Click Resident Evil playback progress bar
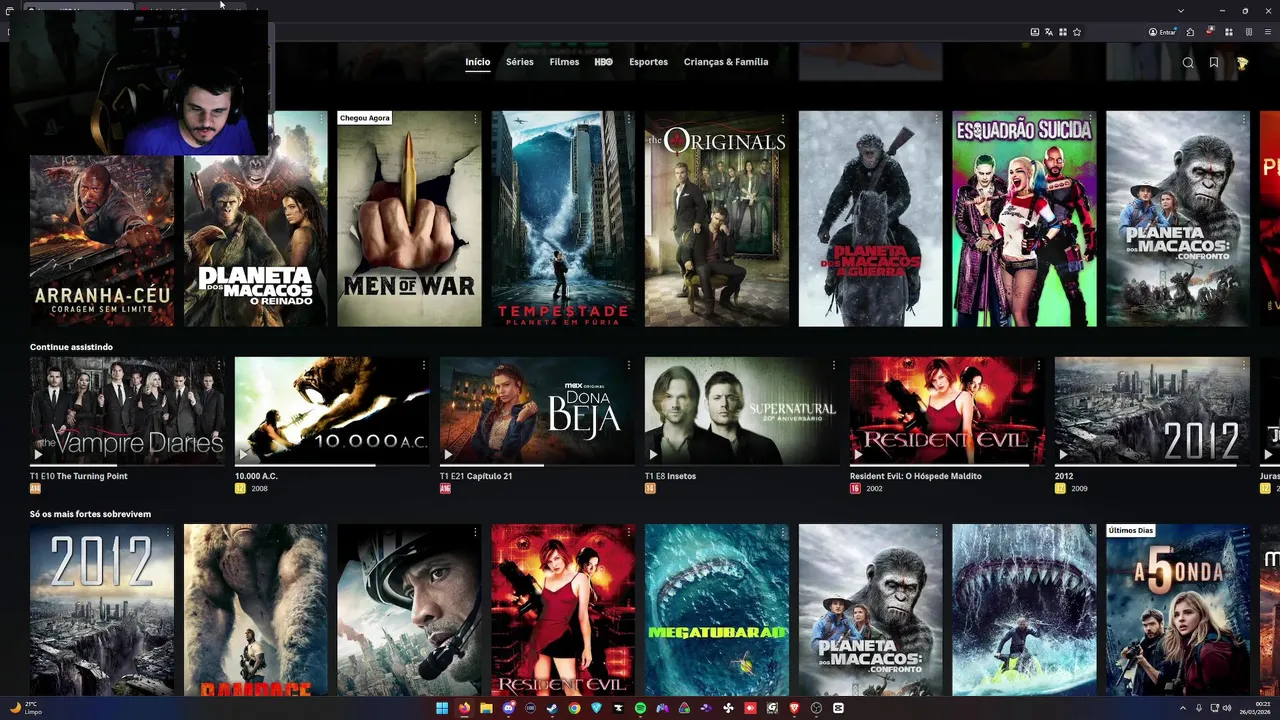 tap(947, 465)
